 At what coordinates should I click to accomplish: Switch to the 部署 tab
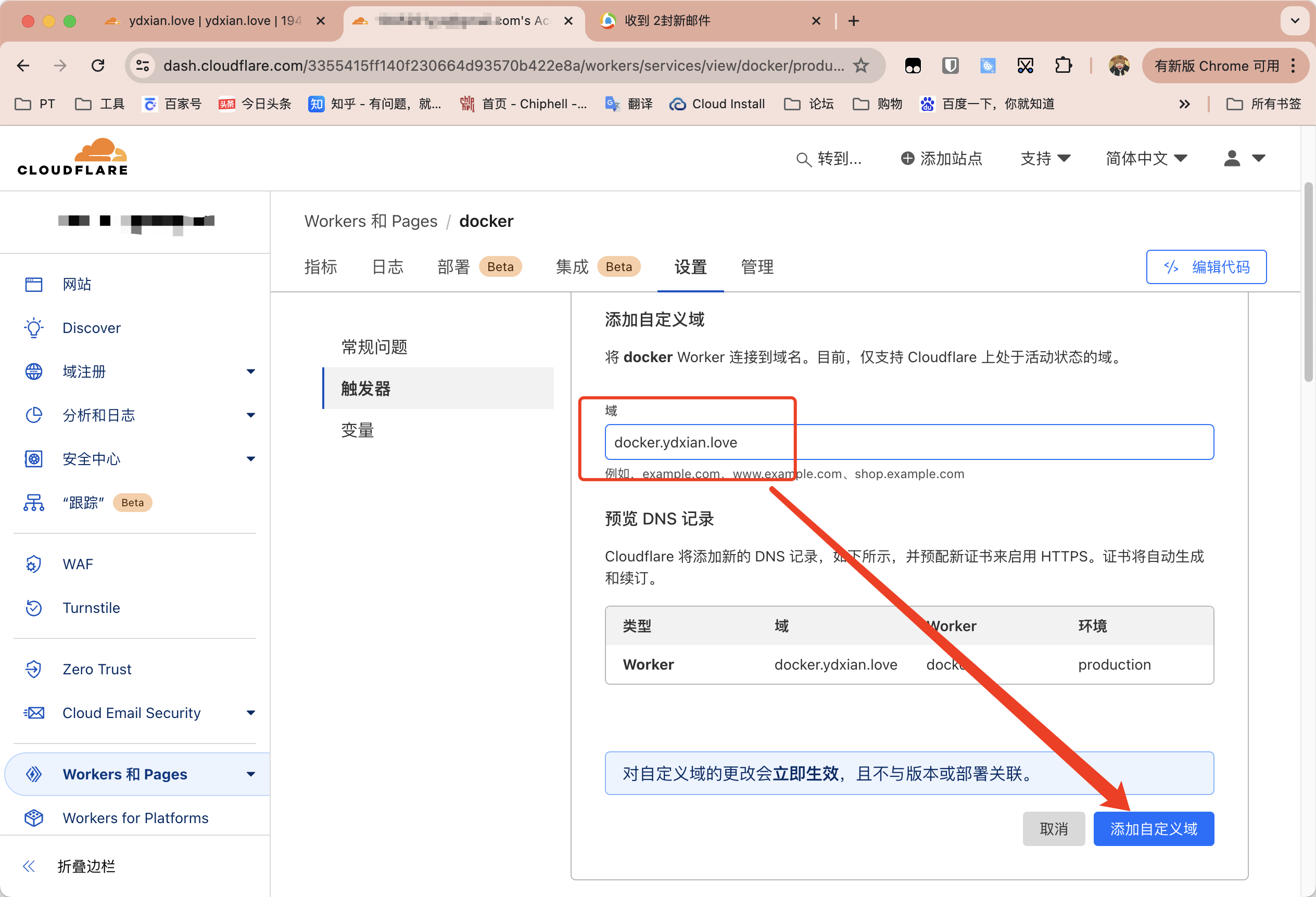pos(479,266)
